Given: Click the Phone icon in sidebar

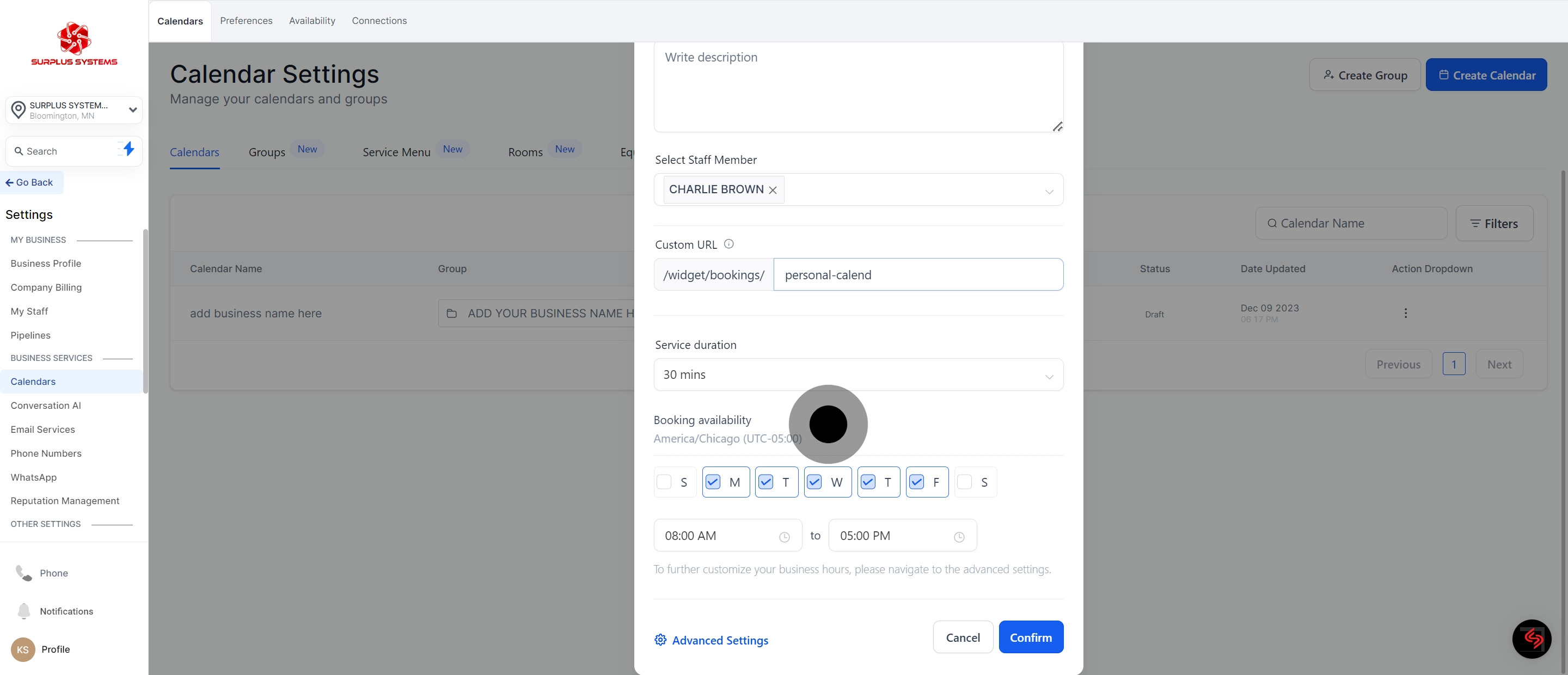Looking at the screenshot, I should click(24, 573).
